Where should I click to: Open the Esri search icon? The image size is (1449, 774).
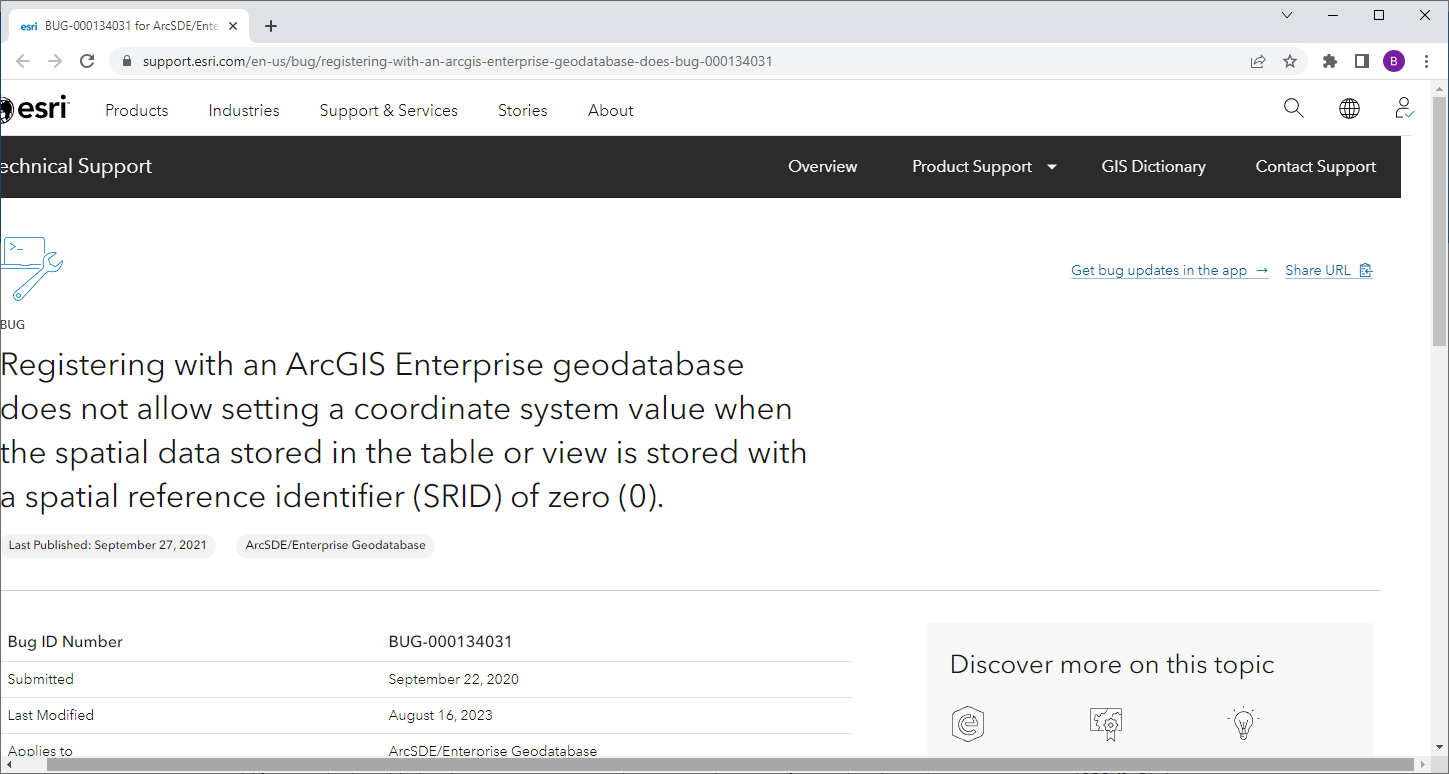[x=1293, y=108]
